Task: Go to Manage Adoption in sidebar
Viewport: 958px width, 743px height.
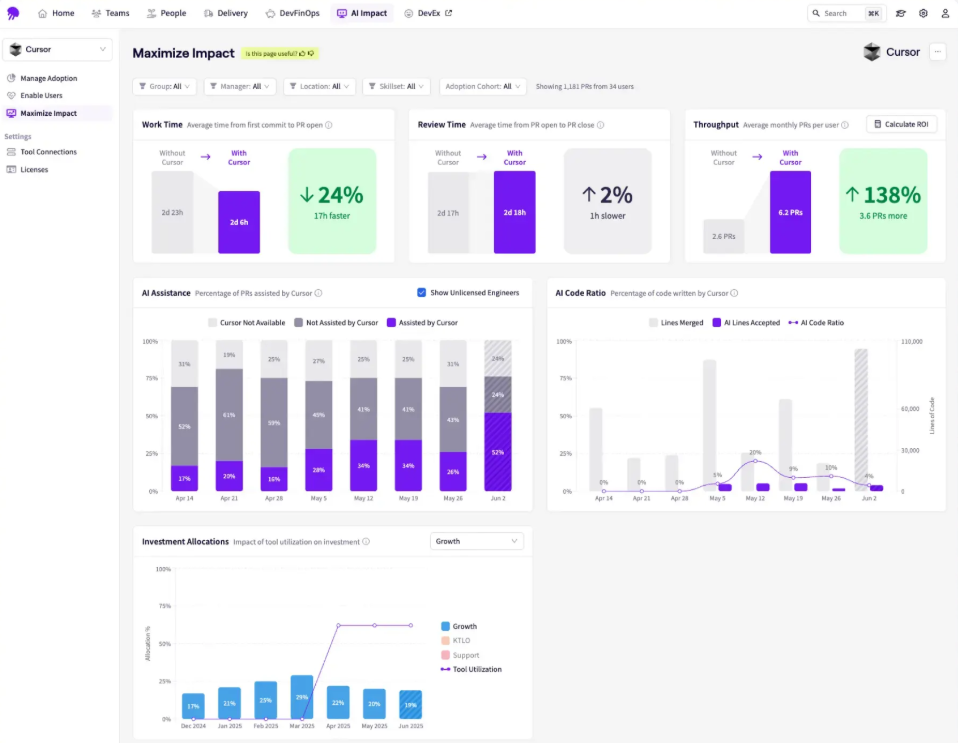Action: pos(48,78)
